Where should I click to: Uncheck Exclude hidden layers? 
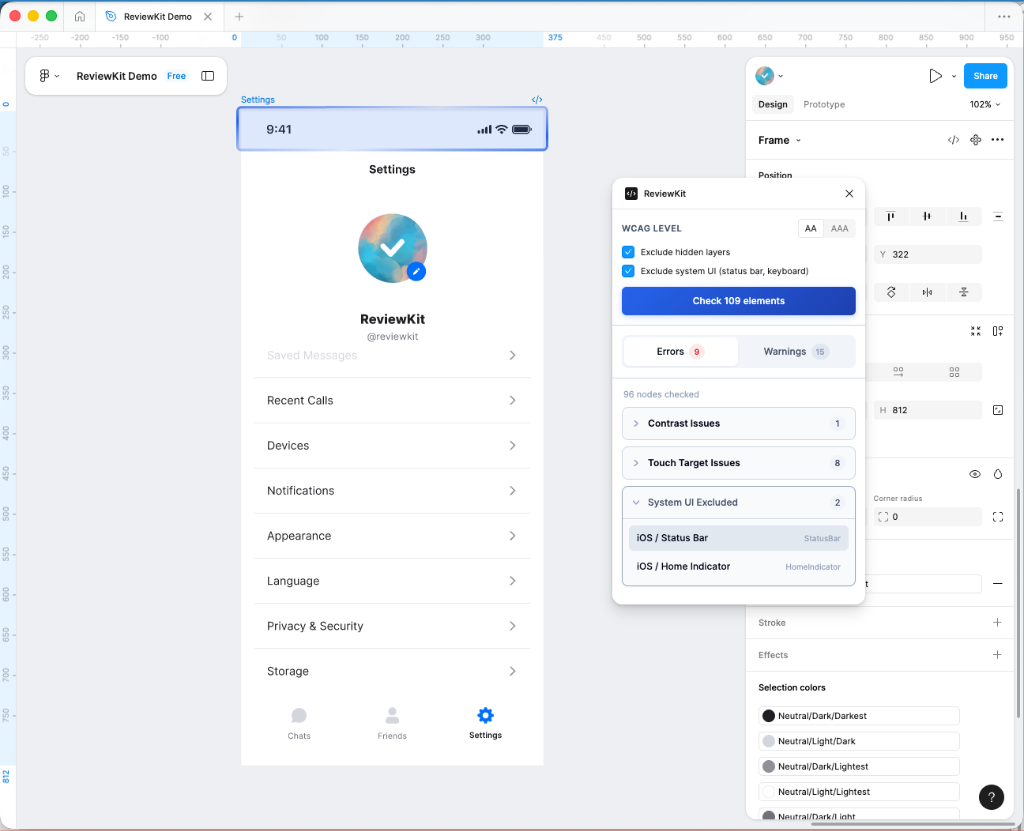pos(626,251)
